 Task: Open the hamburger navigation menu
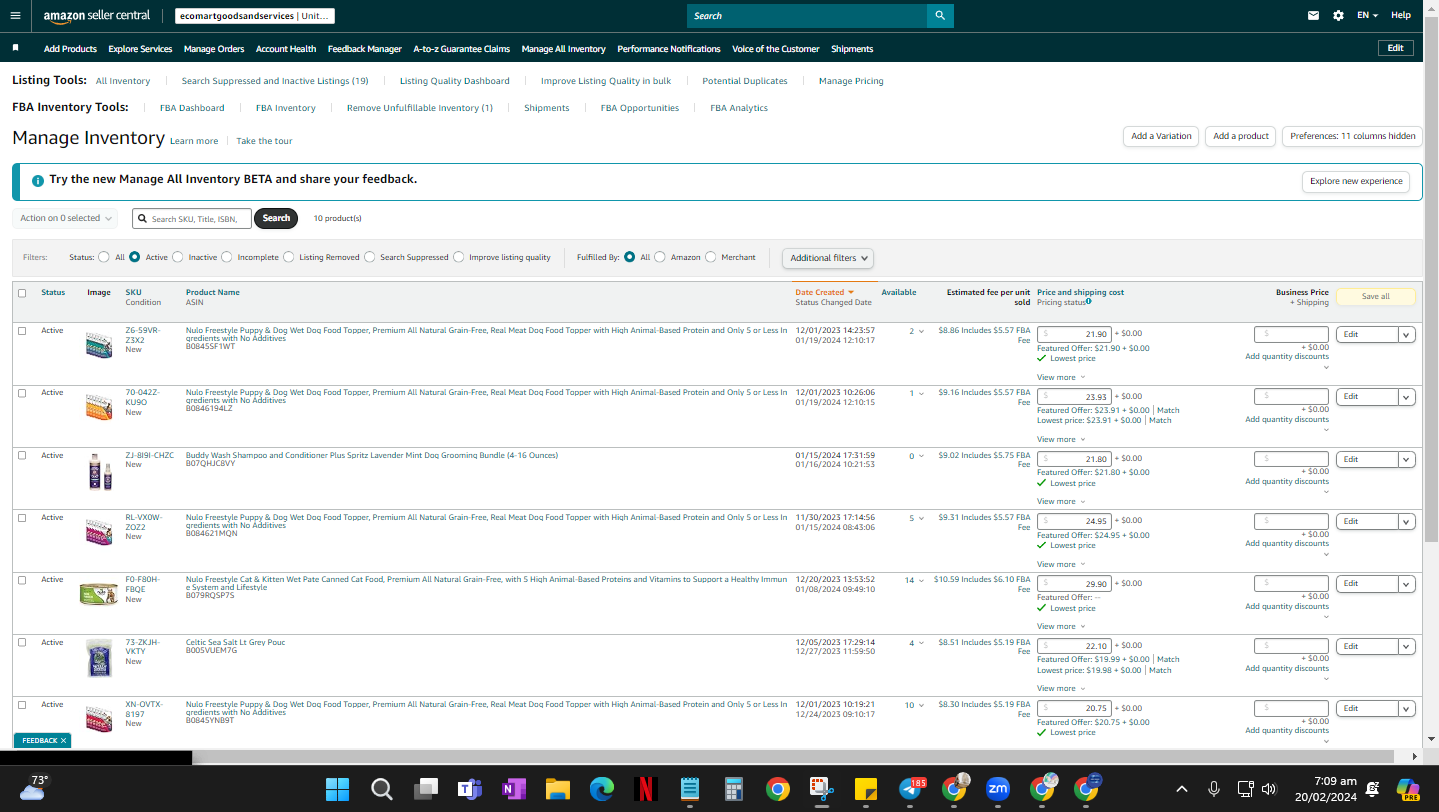(x=15, y=16)
